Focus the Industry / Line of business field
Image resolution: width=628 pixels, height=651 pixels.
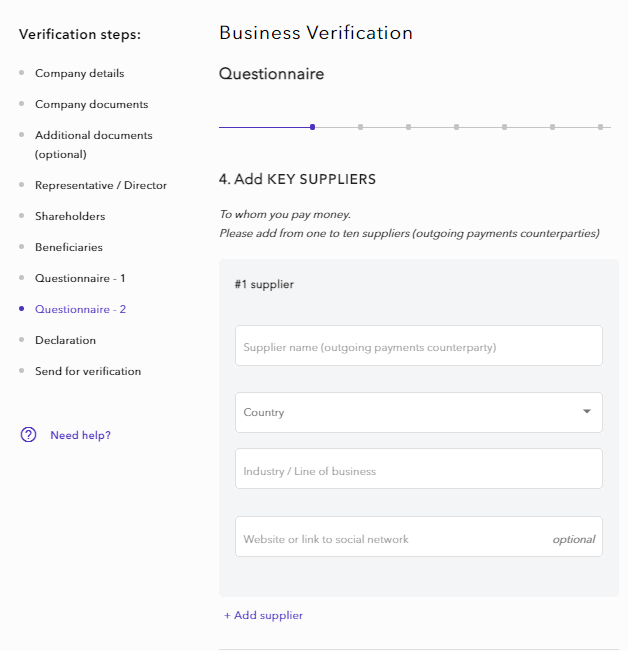click(x=418, y=469)
